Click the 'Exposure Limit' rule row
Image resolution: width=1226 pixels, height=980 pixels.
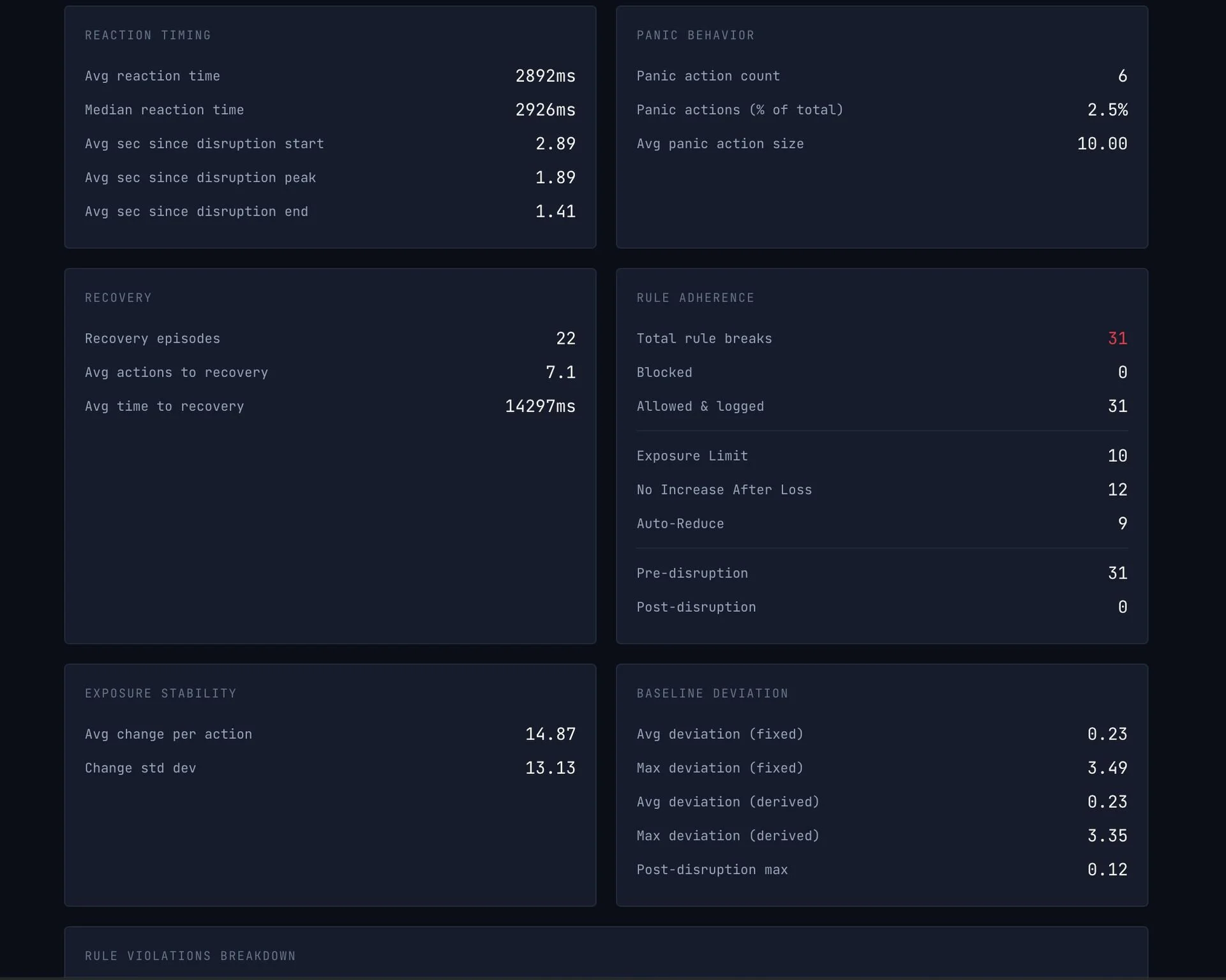[x=882, y=456]
